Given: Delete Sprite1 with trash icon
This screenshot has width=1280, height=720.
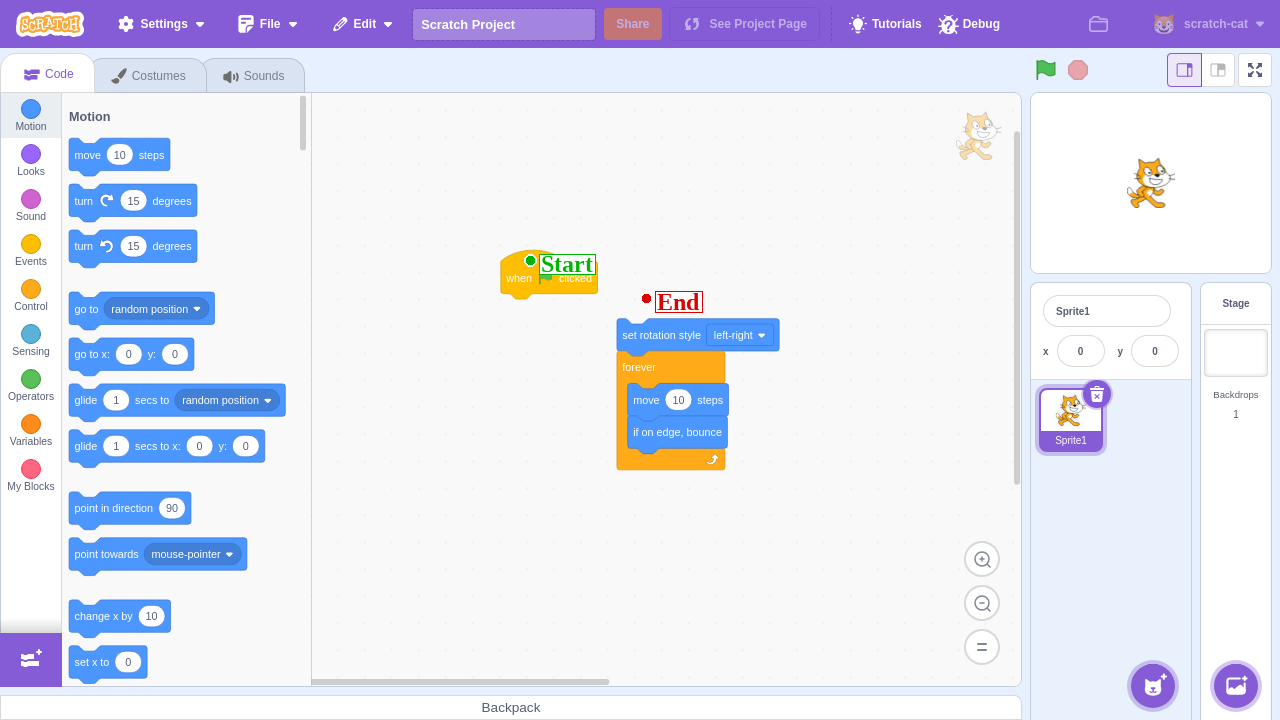Looking at the screenshot, I should (1097, 395).
